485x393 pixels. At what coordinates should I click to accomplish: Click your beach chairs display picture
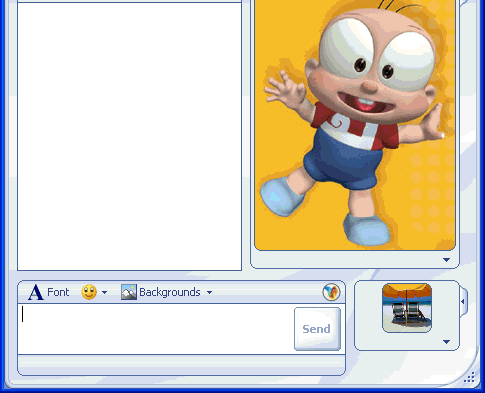click(x=407, y=308)
